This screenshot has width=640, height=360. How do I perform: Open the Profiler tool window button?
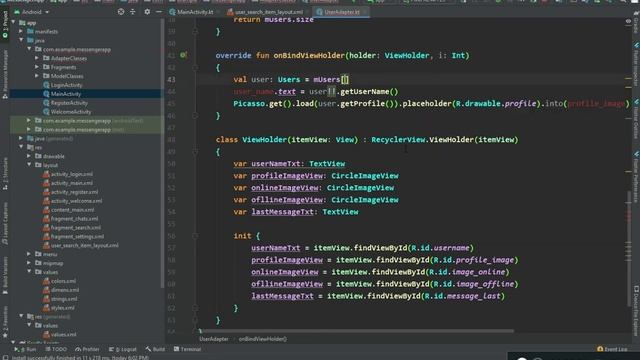(87, 349)
